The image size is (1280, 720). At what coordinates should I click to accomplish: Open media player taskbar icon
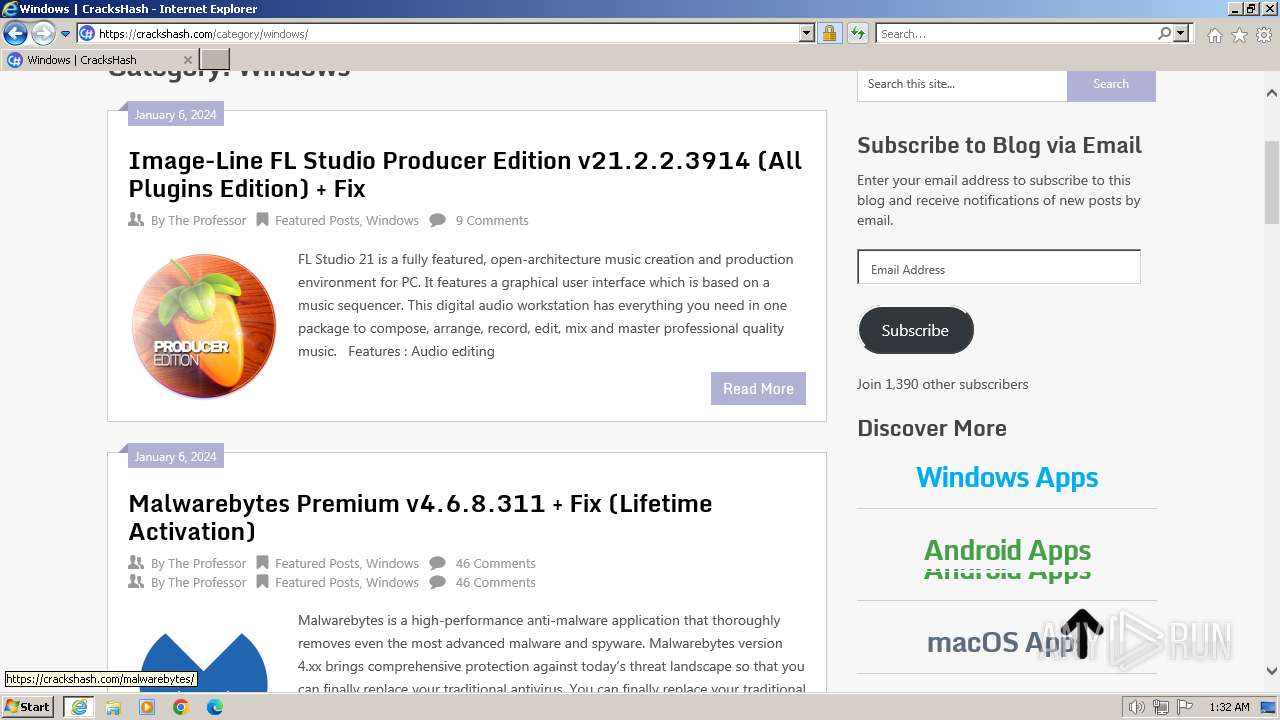point(147,707)
